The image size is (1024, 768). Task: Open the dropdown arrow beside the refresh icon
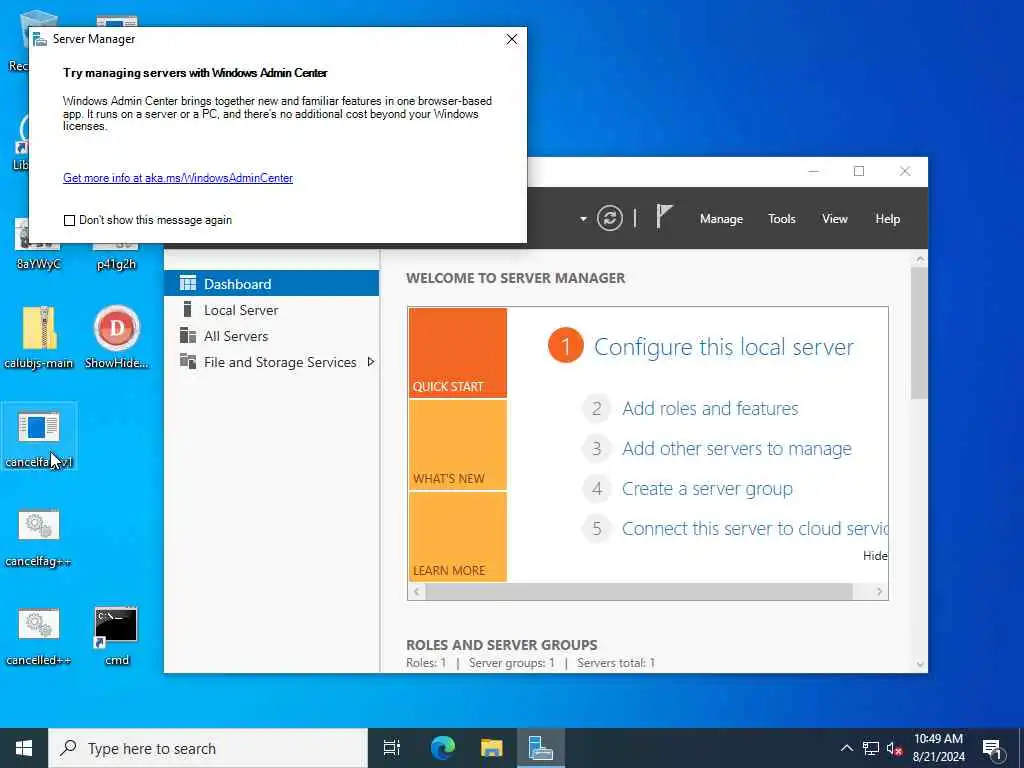tap(583, 219)
